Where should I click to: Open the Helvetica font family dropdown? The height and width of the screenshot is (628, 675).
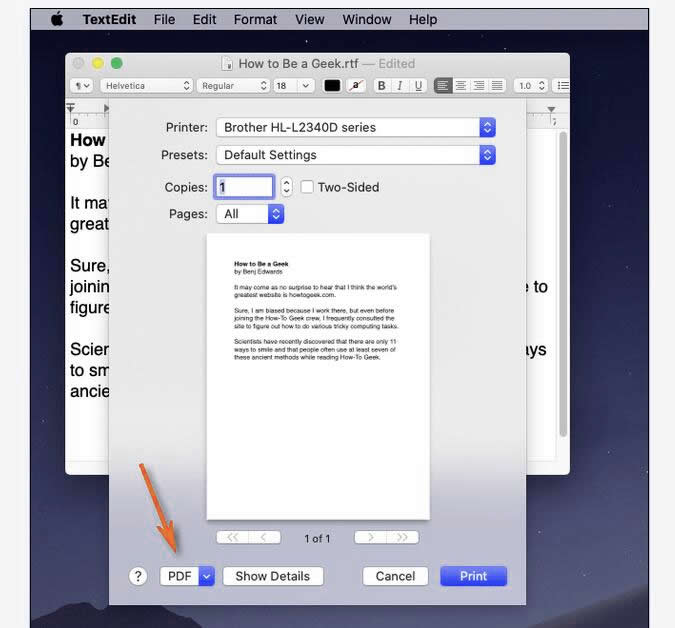[x=146, y=86]
